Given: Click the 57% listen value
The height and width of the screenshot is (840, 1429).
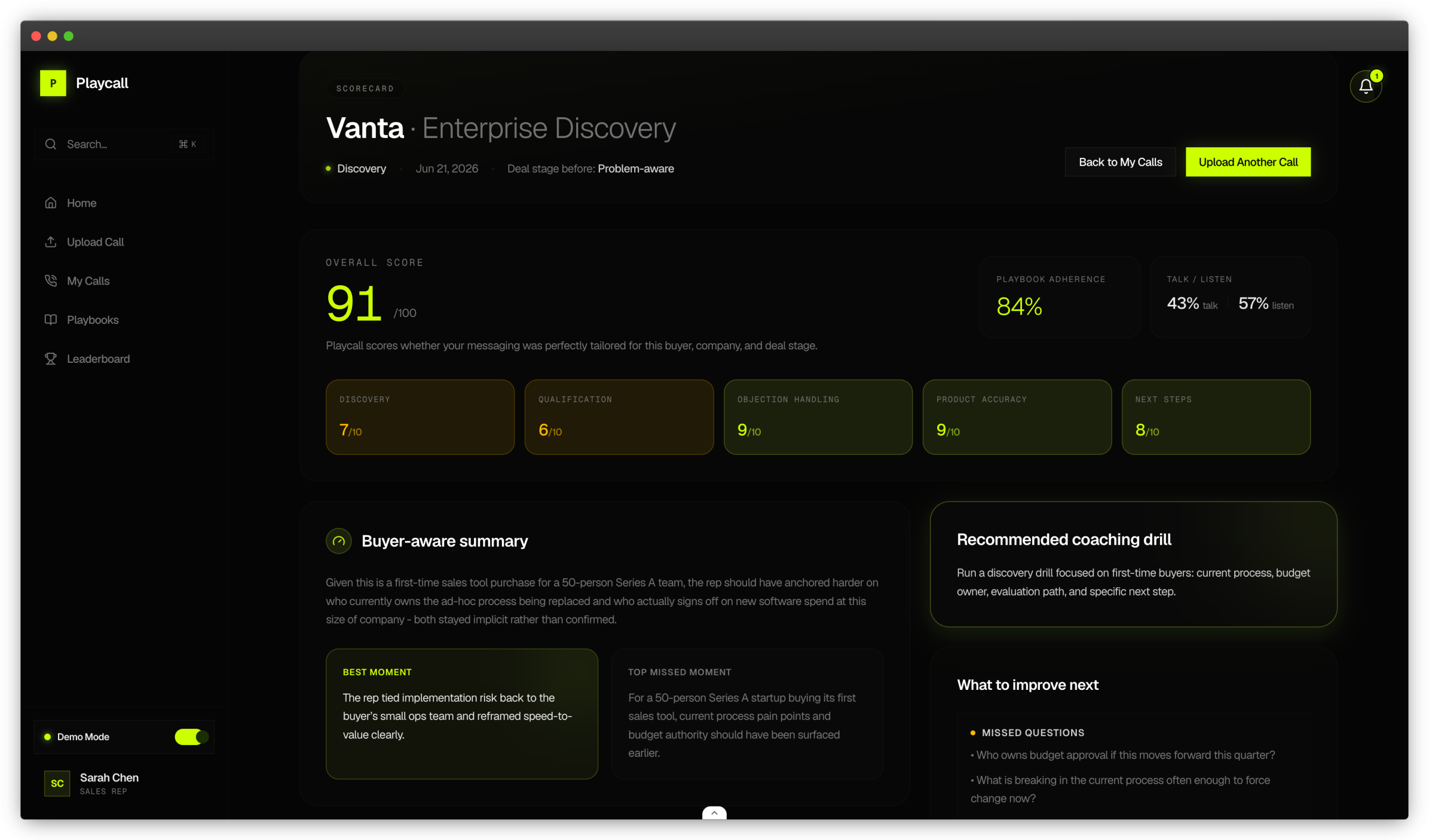Looking at the screenshot, I should click(x=1253, y=304).
